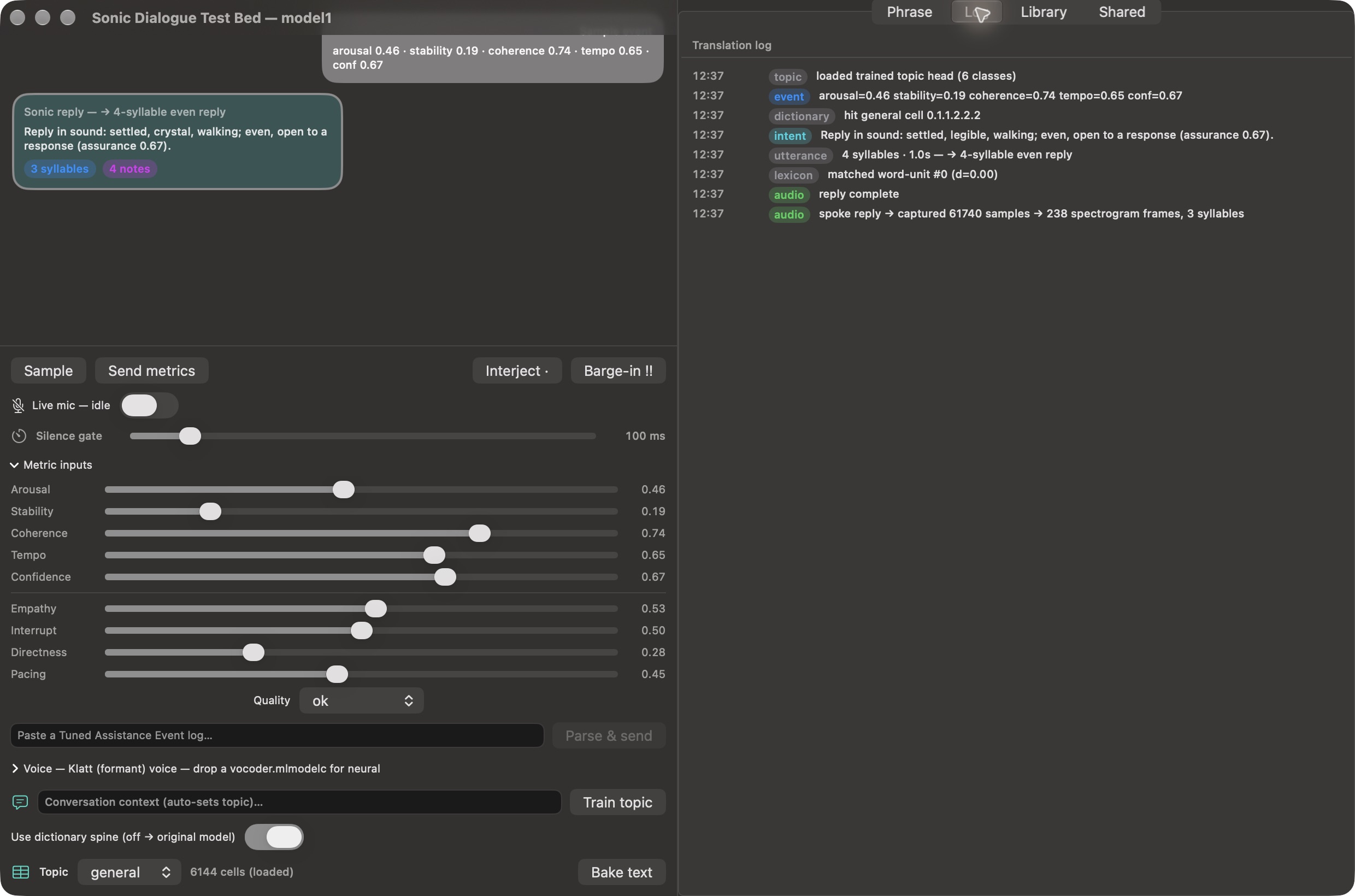Switch to the Shared tab
Viewport: 1355px width, 896px height.
point(1121,12)
